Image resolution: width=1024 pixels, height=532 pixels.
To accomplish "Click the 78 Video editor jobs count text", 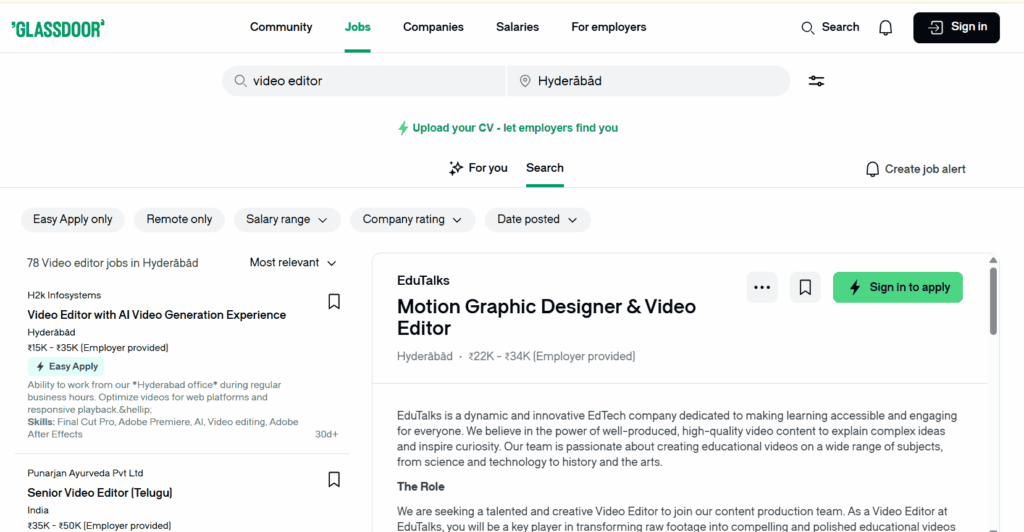I will (x=112, y=263).
